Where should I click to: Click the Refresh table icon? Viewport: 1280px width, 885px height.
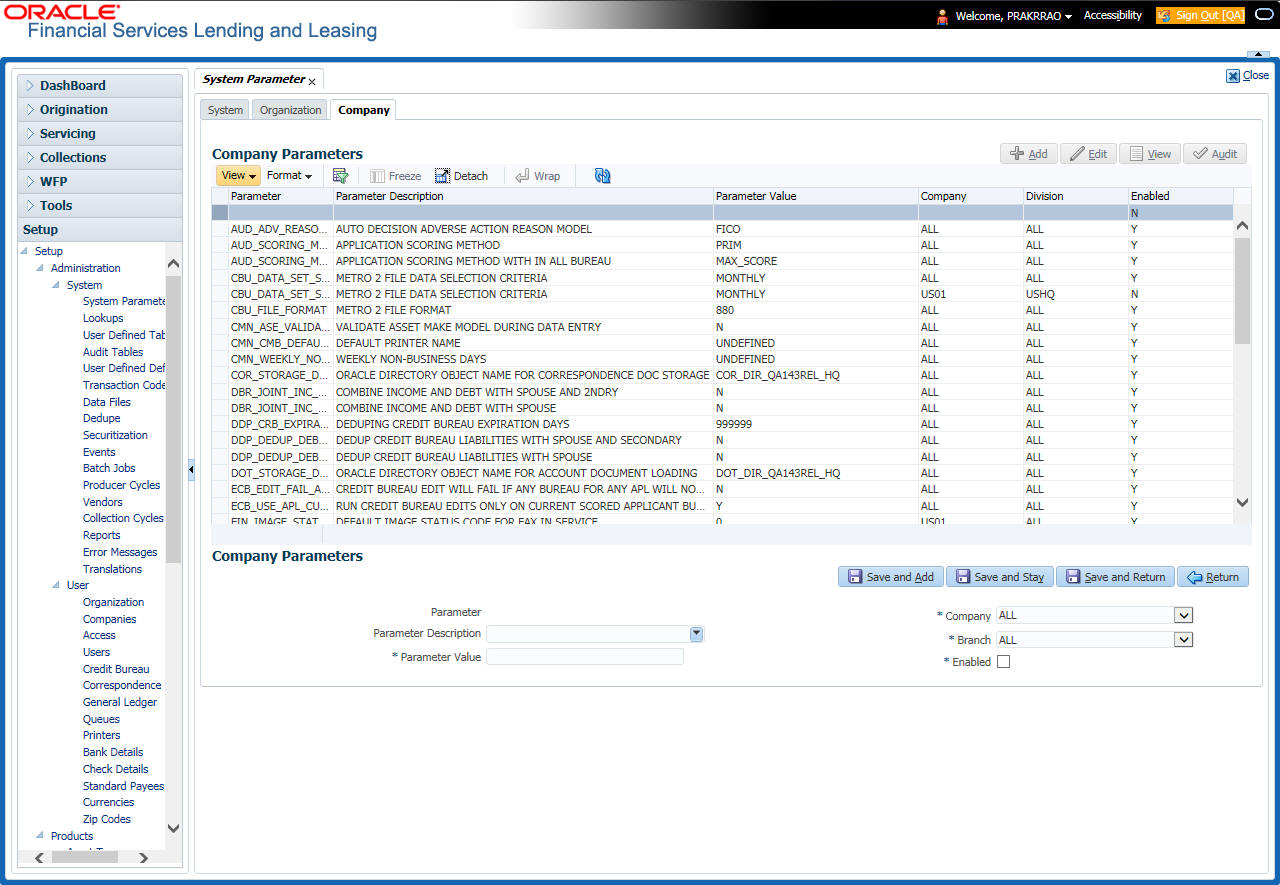coord(602,176)
